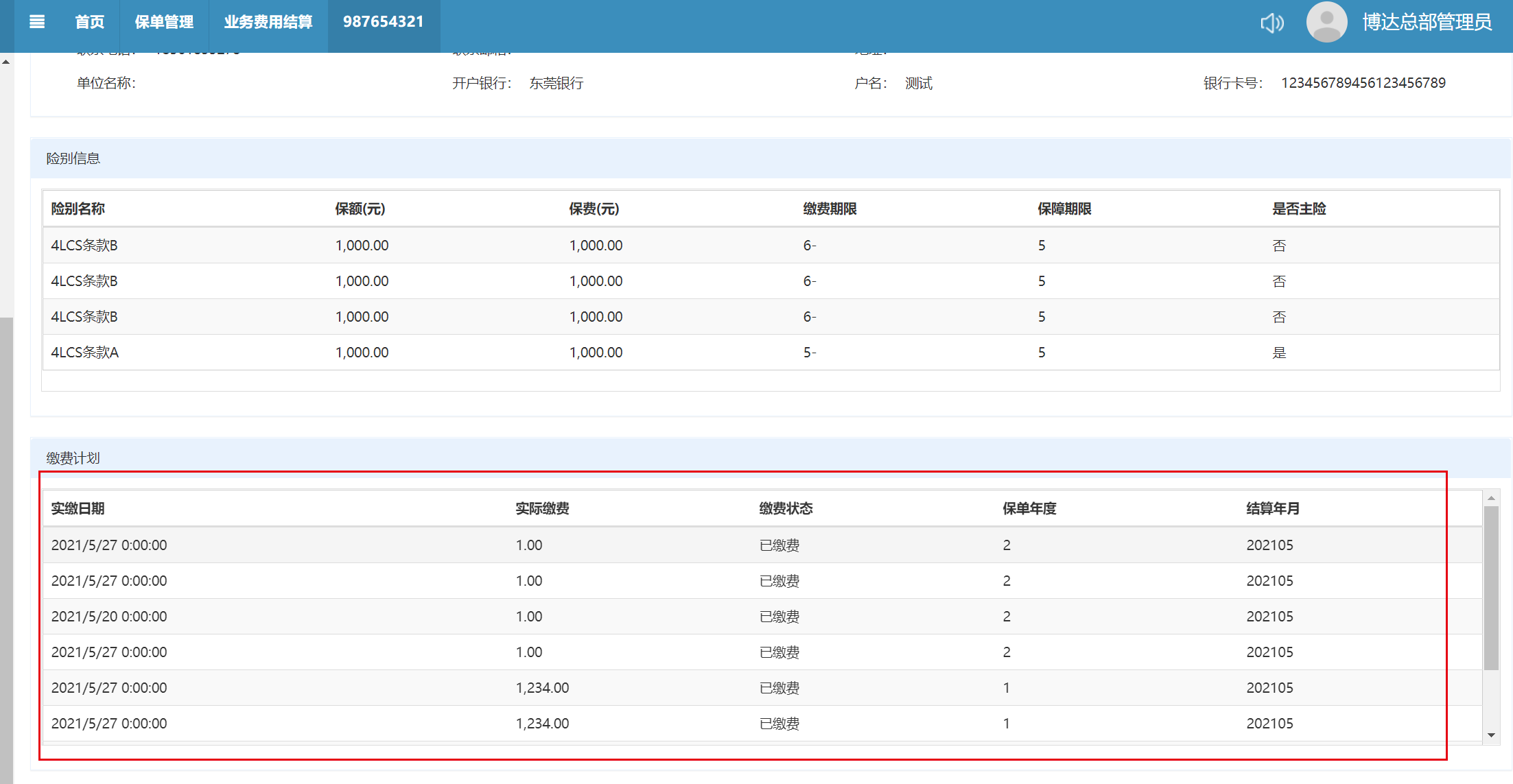Image resolution: width=1513 pixels, height=784 pixels.
Task: Open the 首页 tab
Action: [x=89, y=22]
